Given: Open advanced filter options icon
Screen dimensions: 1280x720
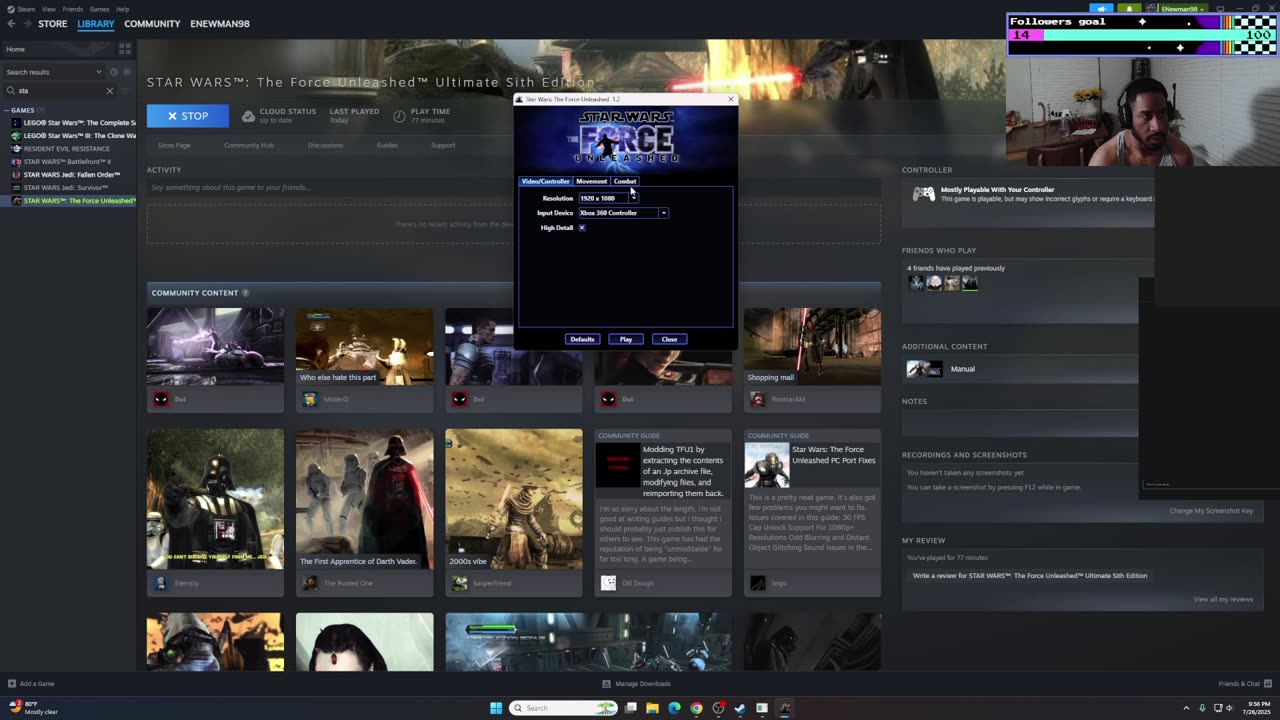Looking at the screenshot, I should pyautogui.click(x=126, y=91).
